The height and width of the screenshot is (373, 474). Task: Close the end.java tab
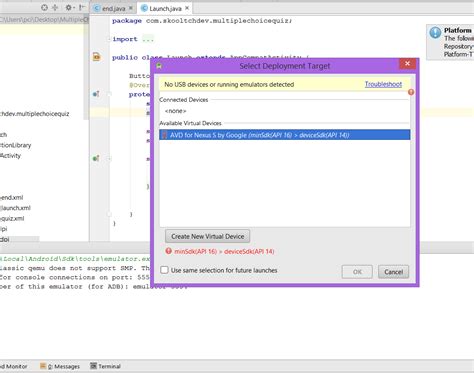tap(130, 8)
